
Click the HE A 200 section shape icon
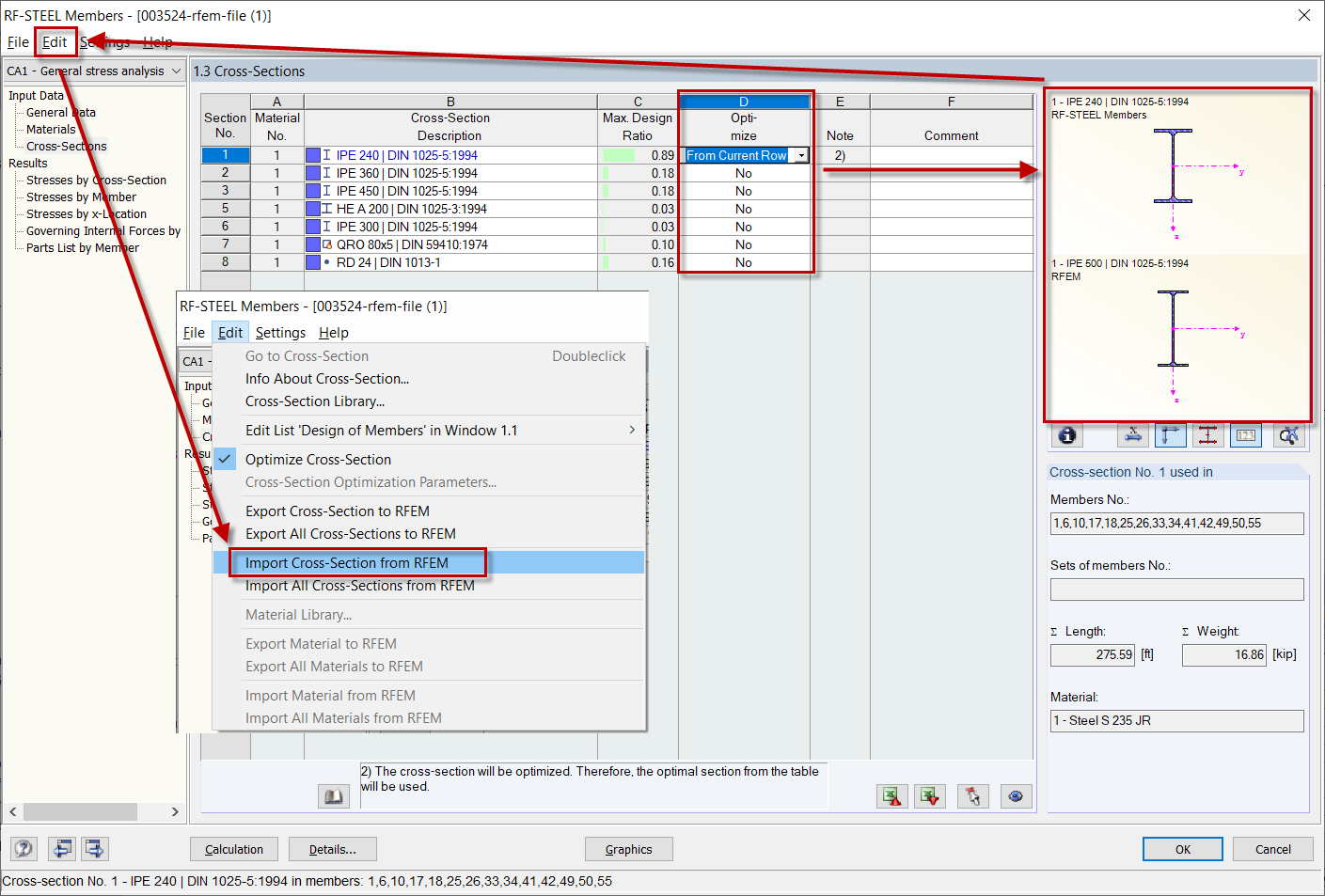click(x=327, y=209)
